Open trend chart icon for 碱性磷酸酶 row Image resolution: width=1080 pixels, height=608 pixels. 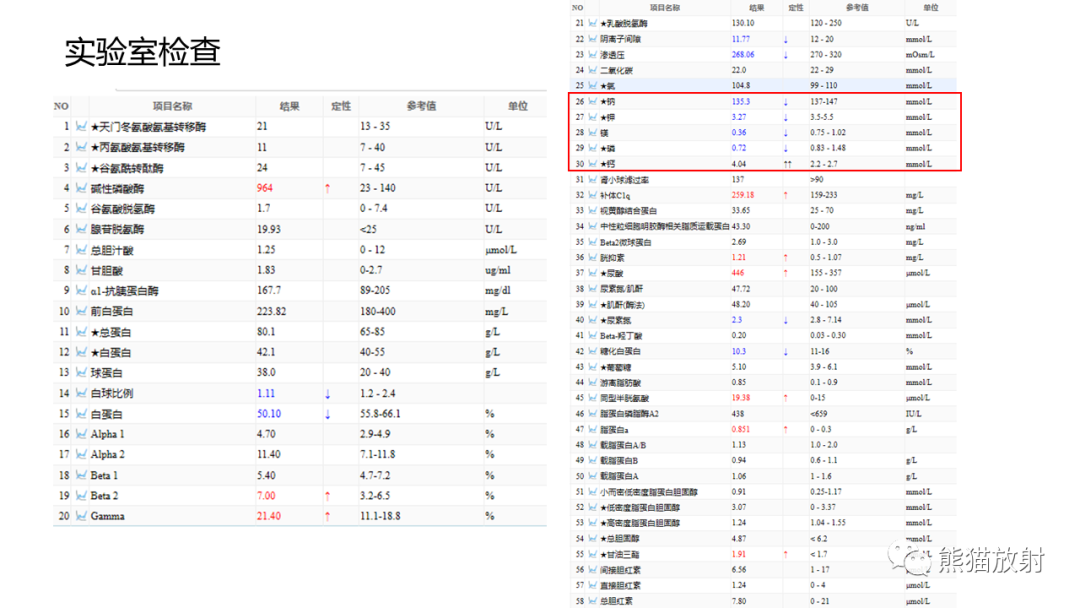pyautogui.click(x=81, y=188)
